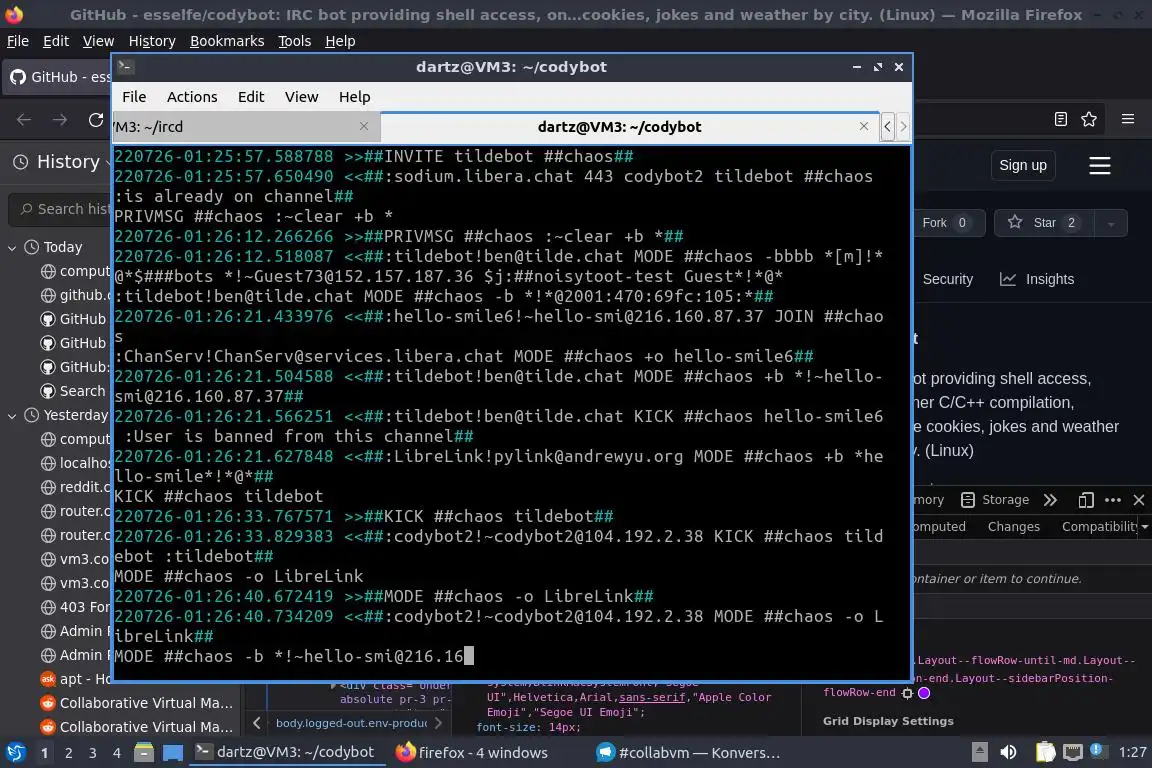The image size is (1152, 768).
Task: Reload the Firefox page
Action: point(96,120)
